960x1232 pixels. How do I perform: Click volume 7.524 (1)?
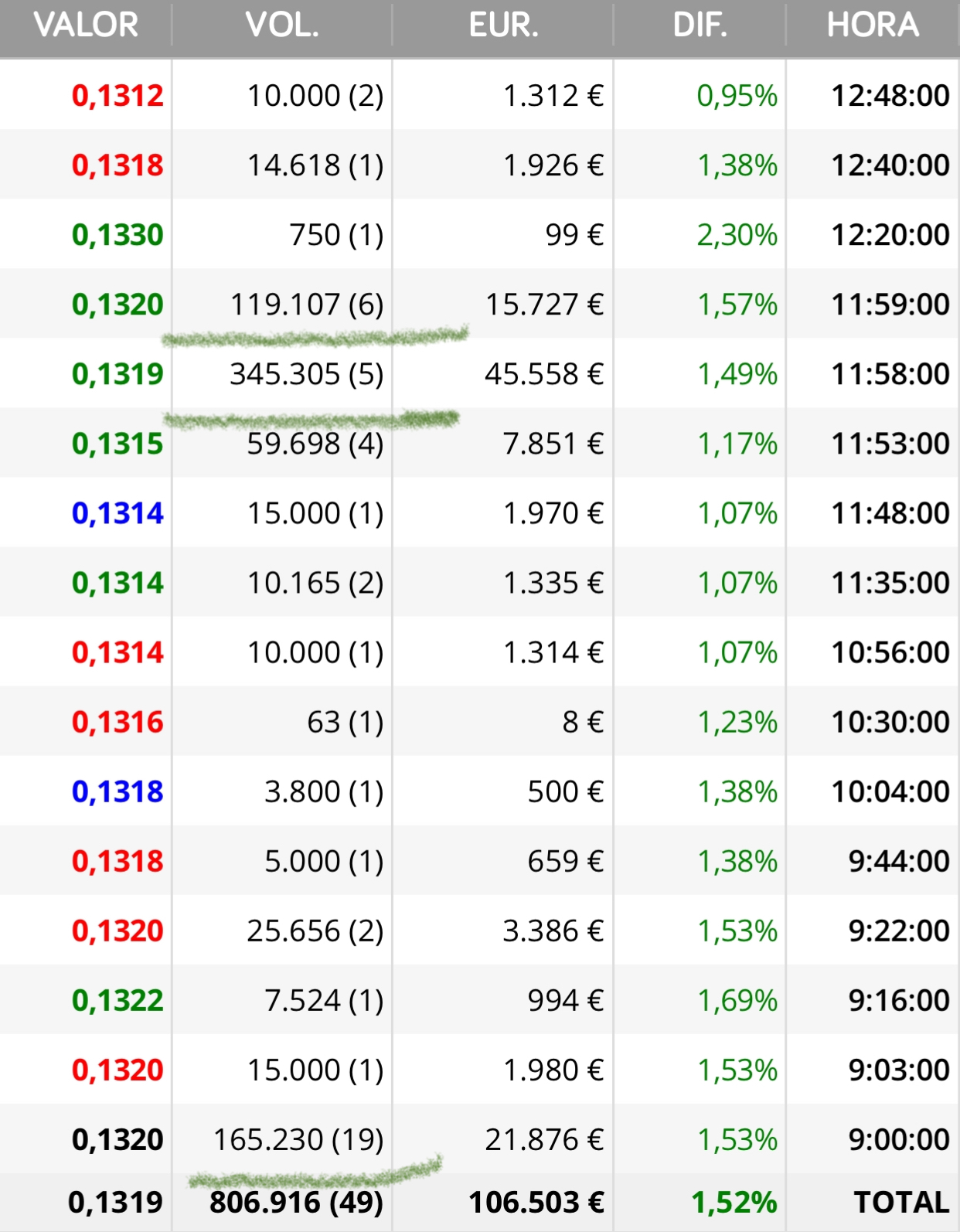point(324,1000)
